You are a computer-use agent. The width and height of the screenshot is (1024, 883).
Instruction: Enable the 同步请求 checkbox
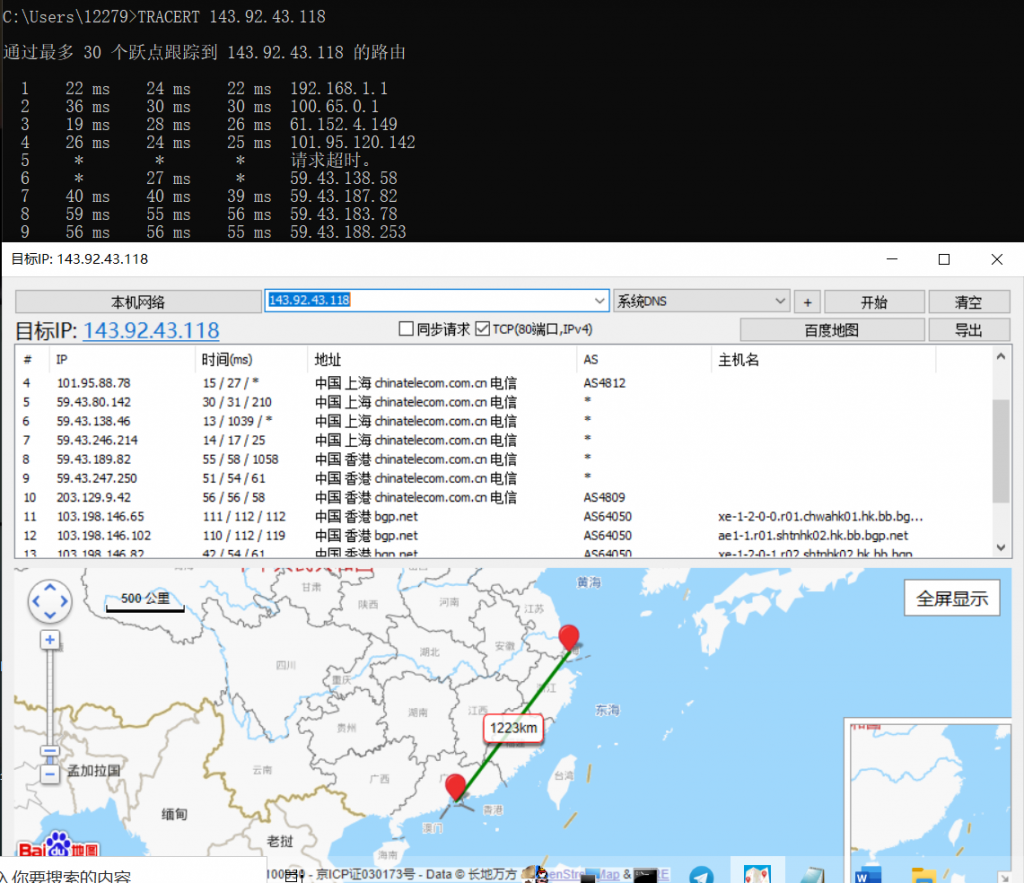point(406,329)
